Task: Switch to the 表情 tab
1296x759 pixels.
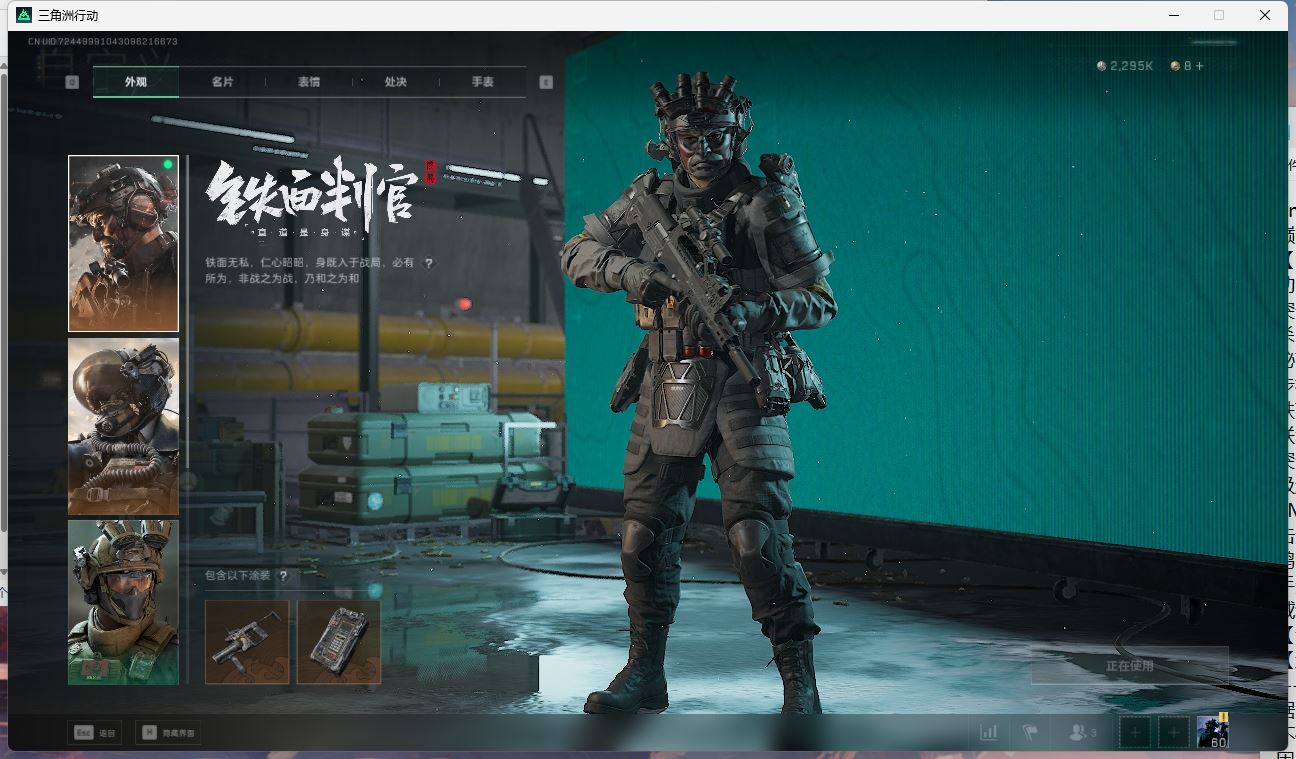Action: pos(309,82)
